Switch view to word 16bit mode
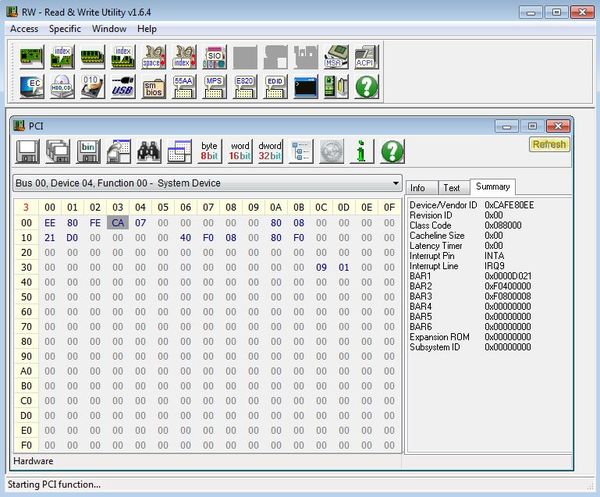The image size is (600, 497). coord(240,151)
